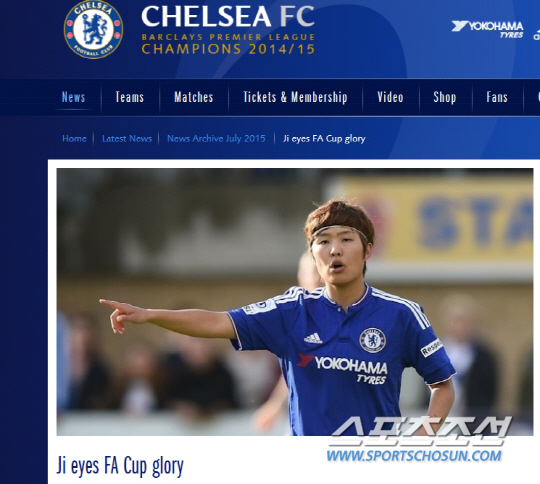Click the Yokohama Tyres sponsor logo
This screenshot has height=484, width=540.
tap(487, 30)
